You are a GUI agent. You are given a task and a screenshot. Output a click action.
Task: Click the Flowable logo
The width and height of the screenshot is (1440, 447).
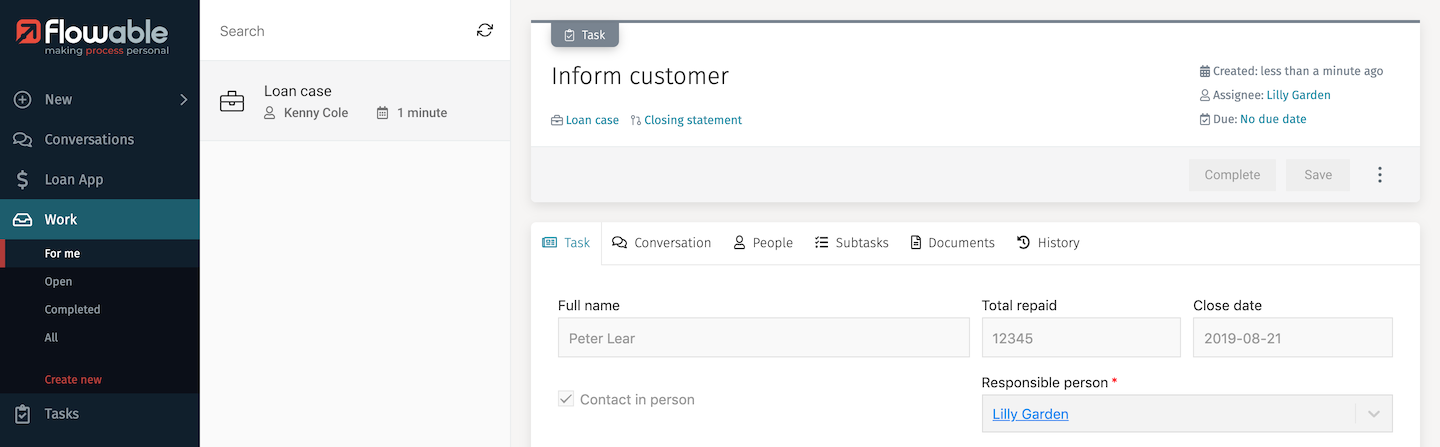tap(92, 37)
